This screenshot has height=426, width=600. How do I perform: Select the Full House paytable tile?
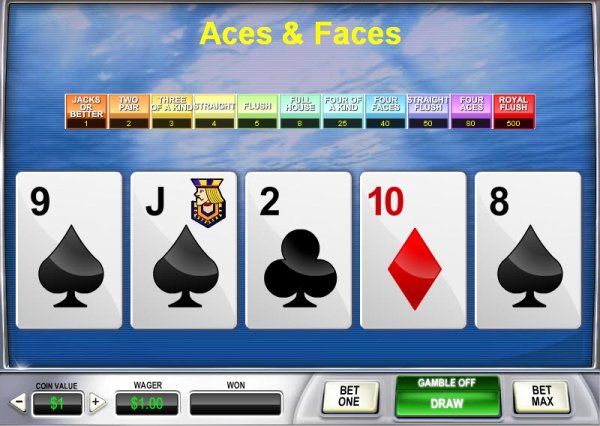coord(300,111)
